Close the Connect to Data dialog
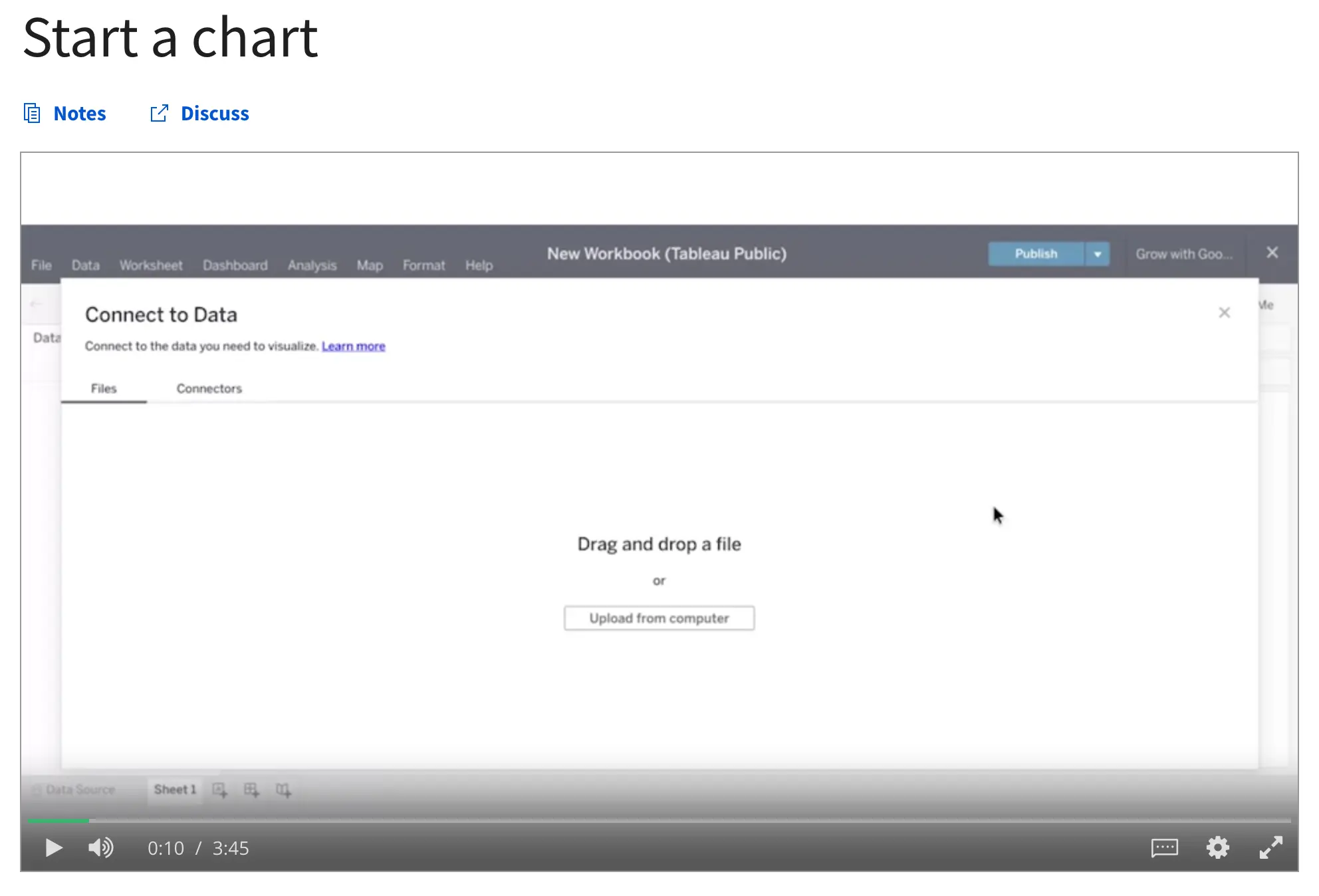The width and height of the screenshot is (1319, 896). (x=1224, y=311)
